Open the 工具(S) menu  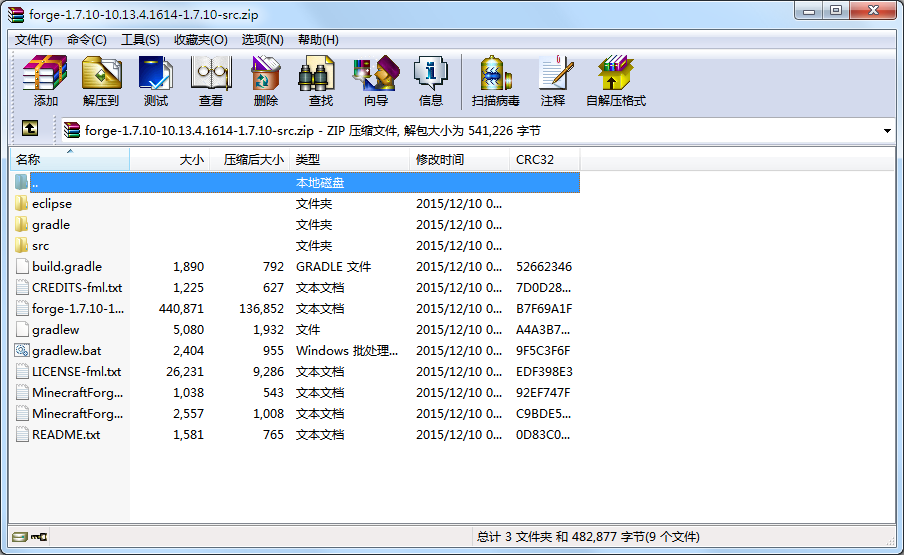click(x=140, y=40)
